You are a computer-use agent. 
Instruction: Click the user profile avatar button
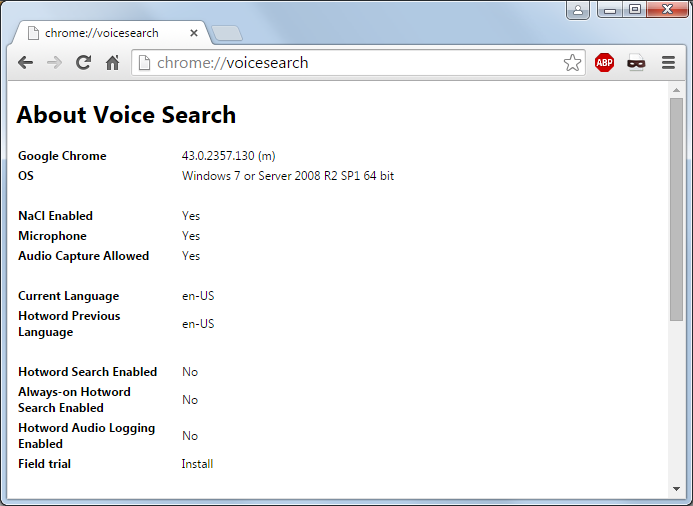pos(578,10)
